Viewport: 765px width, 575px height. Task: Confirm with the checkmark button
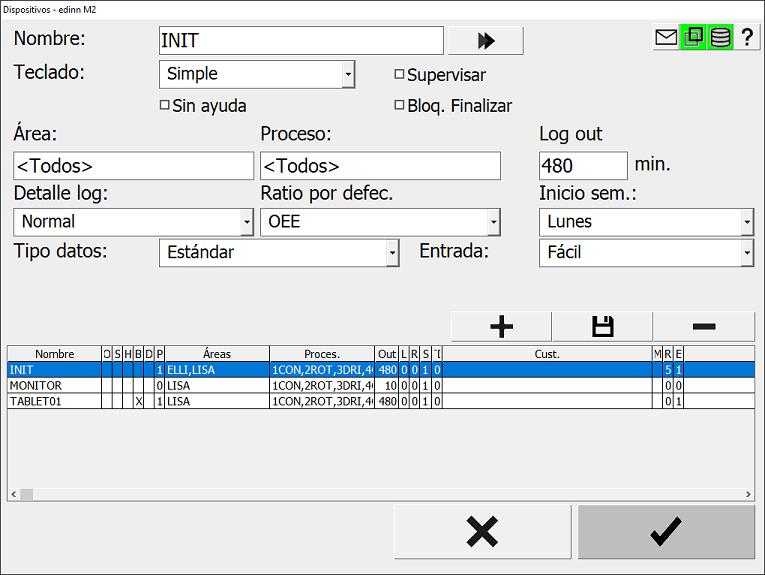666,532
